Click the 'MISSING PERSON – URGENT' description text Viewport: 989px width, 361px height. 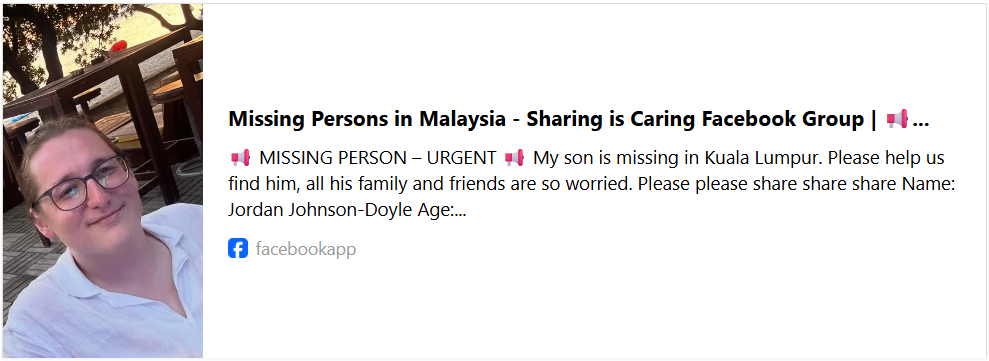[377, 157]
